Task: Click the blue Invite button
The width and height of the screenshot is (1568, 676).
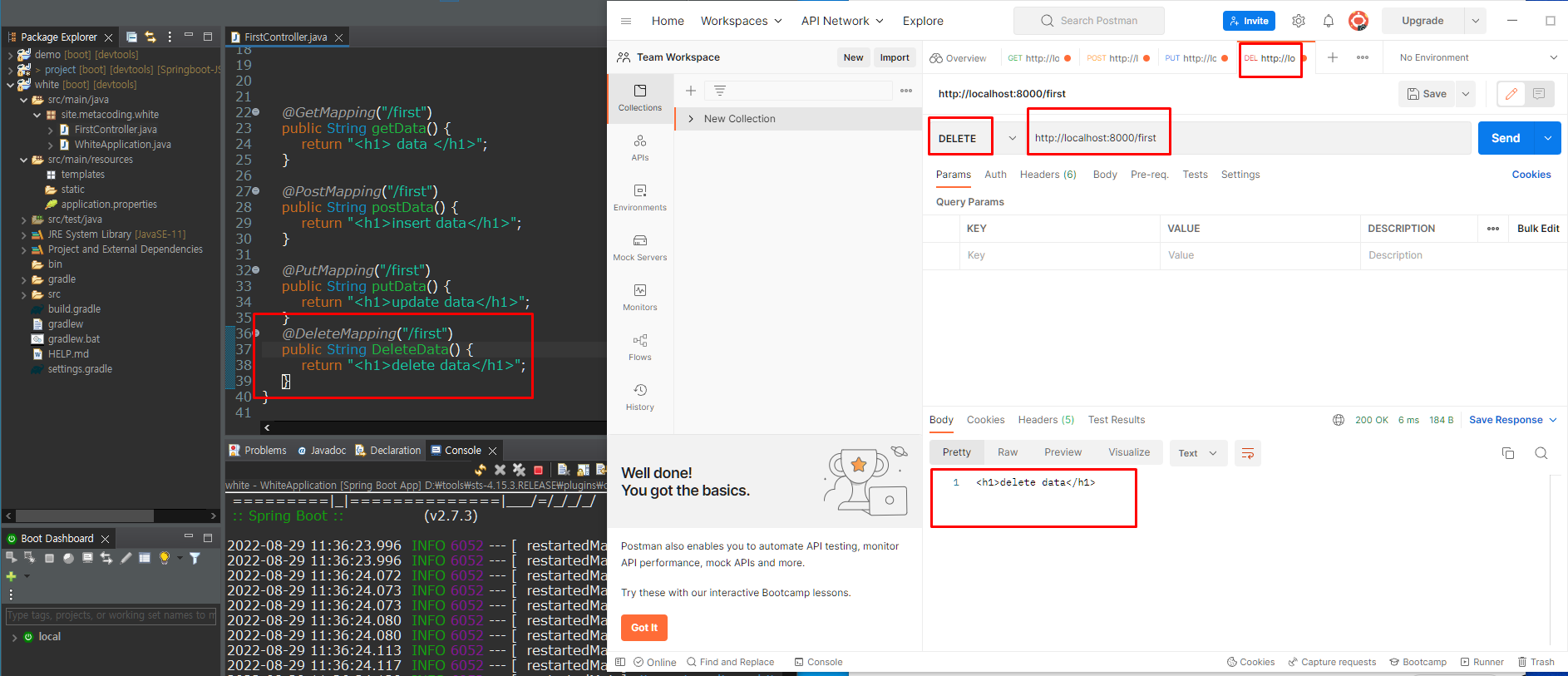Action: point(1249,21)
